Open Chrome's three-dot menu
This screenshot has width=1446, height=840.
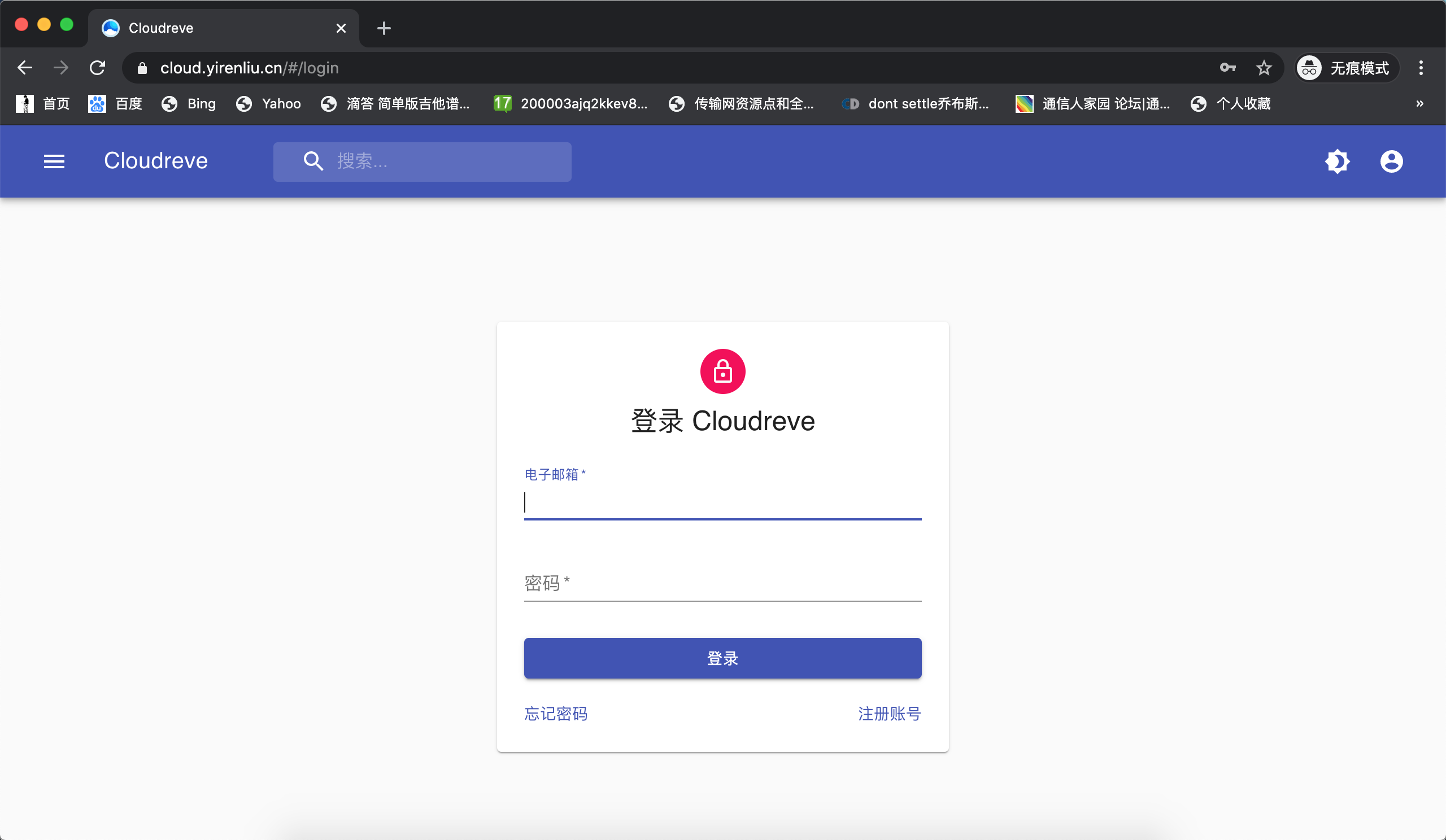(x=1421, y=68)
